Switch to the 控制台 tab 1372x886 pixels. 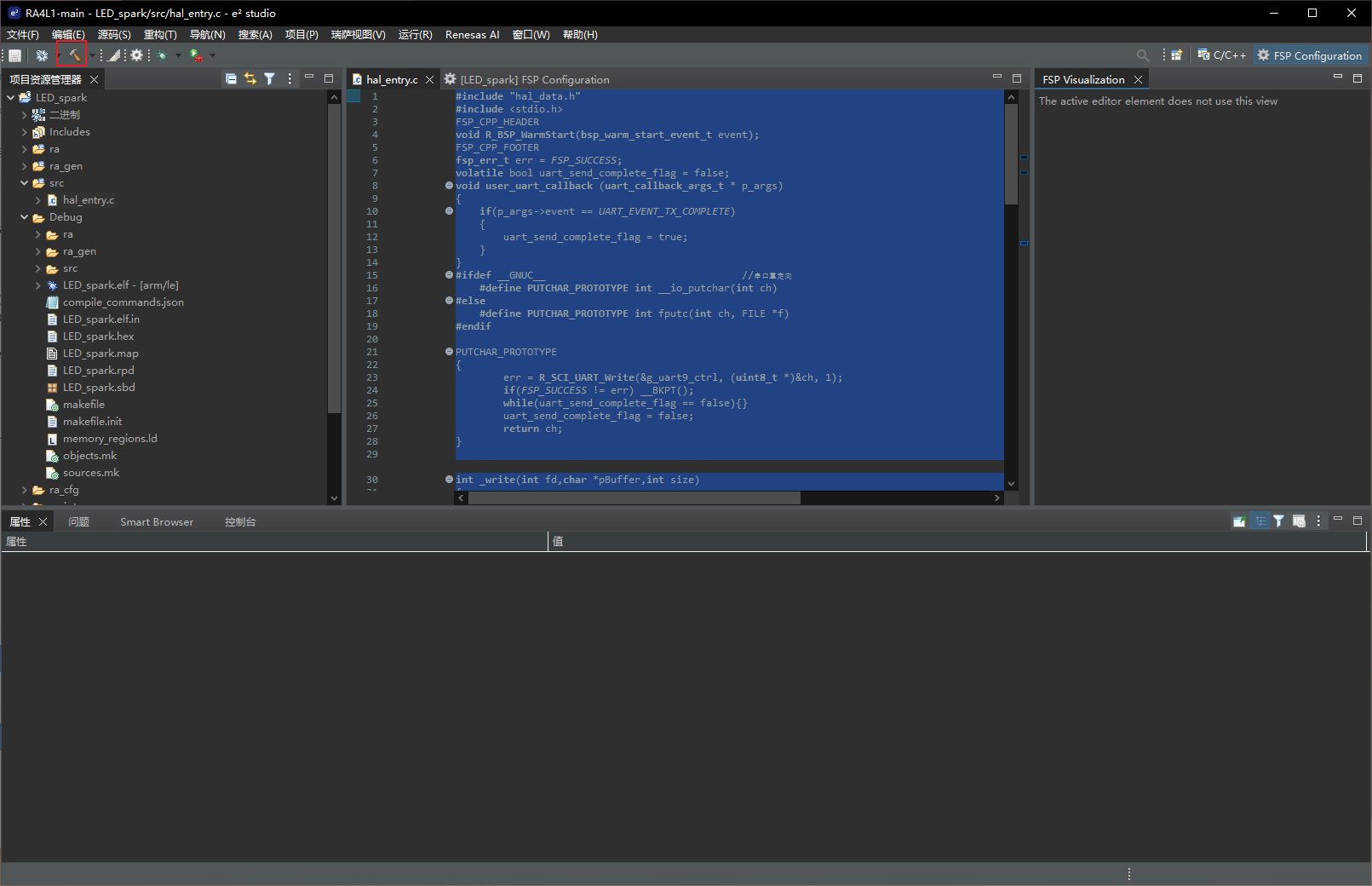240,522
